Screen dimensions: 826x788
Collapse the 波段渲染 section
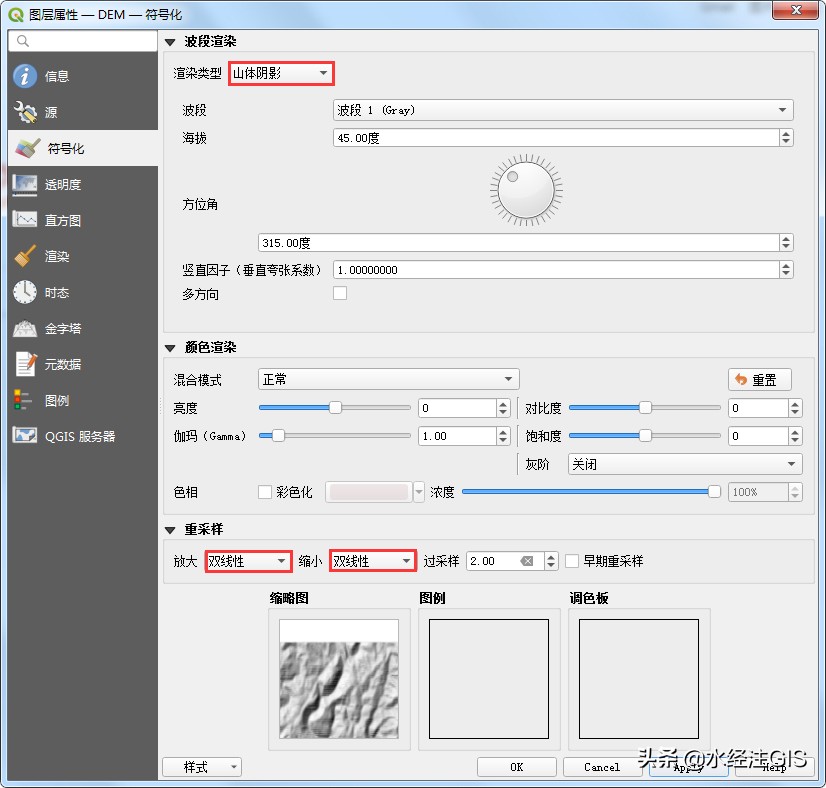click(170, 42)
